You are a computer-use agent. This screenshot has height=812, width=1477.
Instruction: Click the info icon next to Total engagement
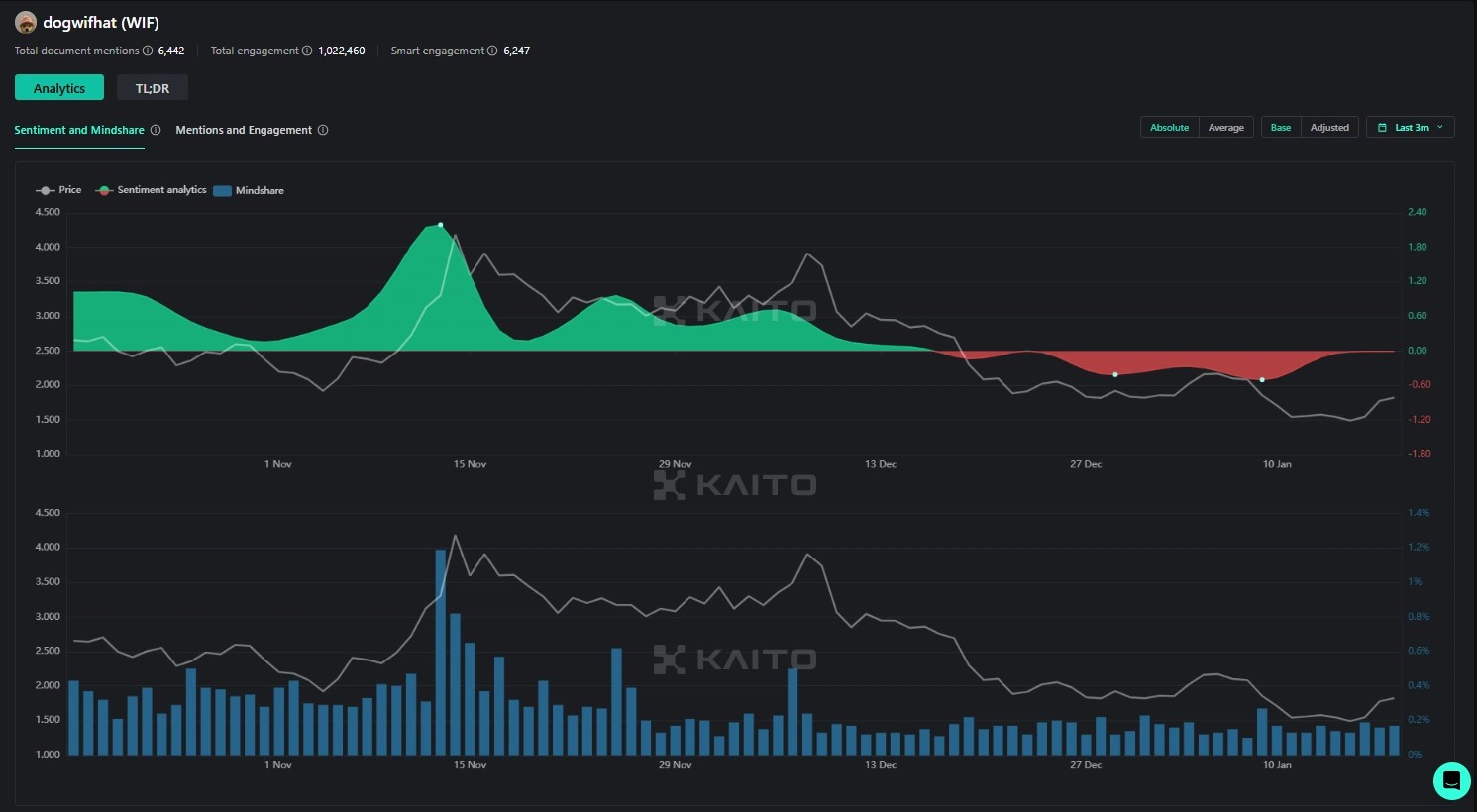point(307,51)
